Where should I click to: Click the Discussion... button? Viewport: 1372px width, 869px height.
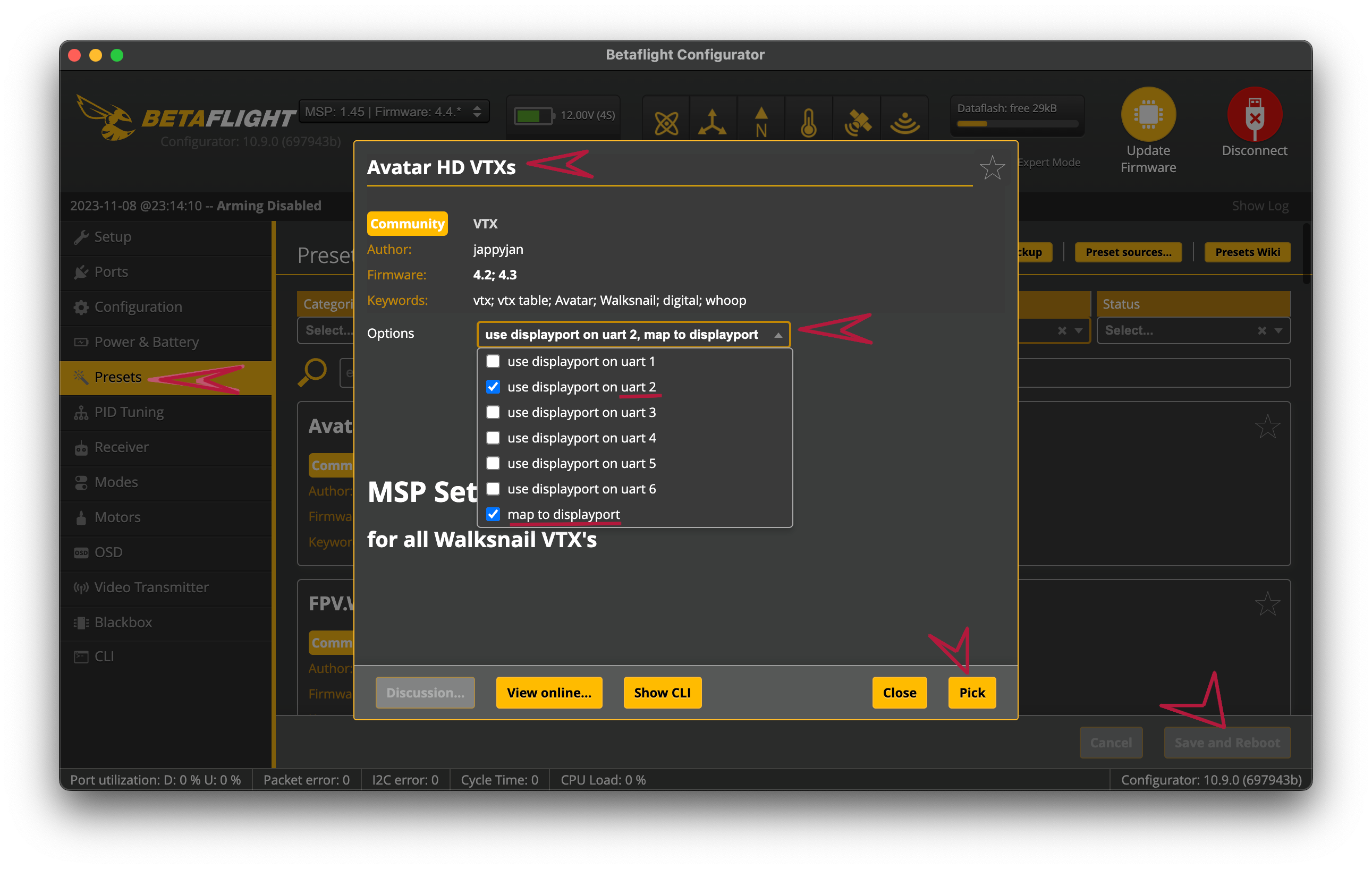coord(425,693)
